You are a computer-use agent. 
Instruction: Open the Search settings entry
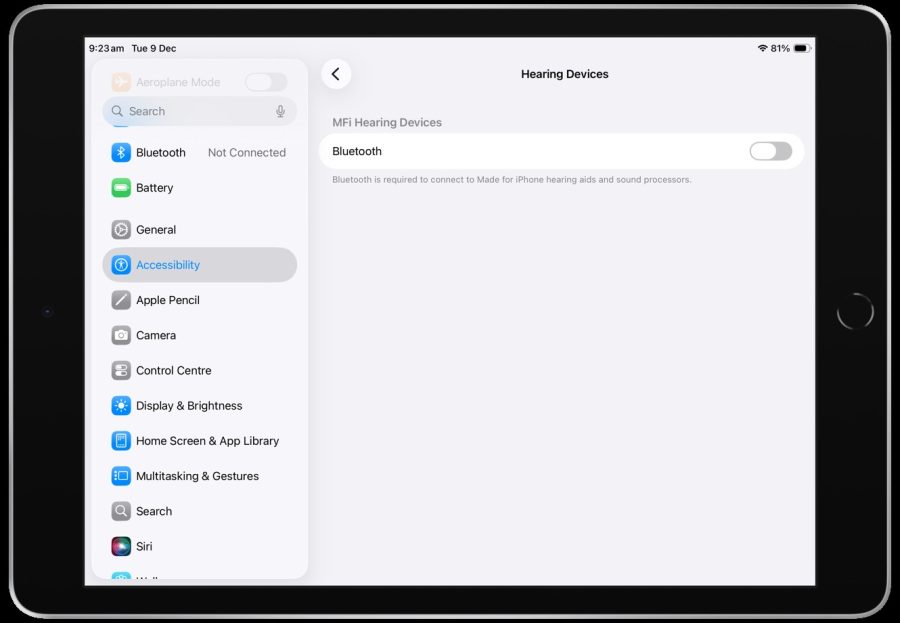pyautogui.click(x=154, y=511)
